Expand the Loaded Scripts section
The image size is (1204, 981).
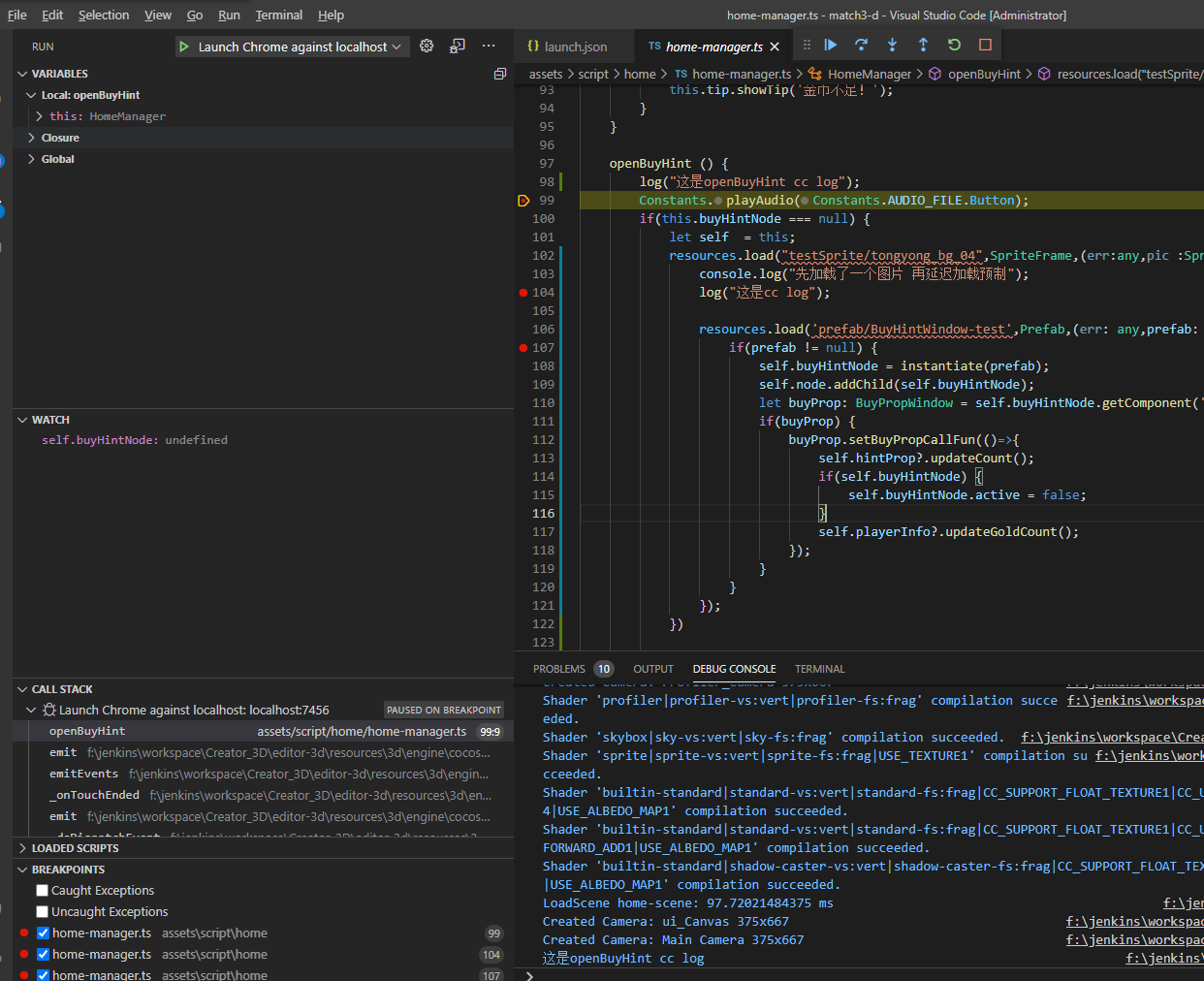click(x=75, y=848)
